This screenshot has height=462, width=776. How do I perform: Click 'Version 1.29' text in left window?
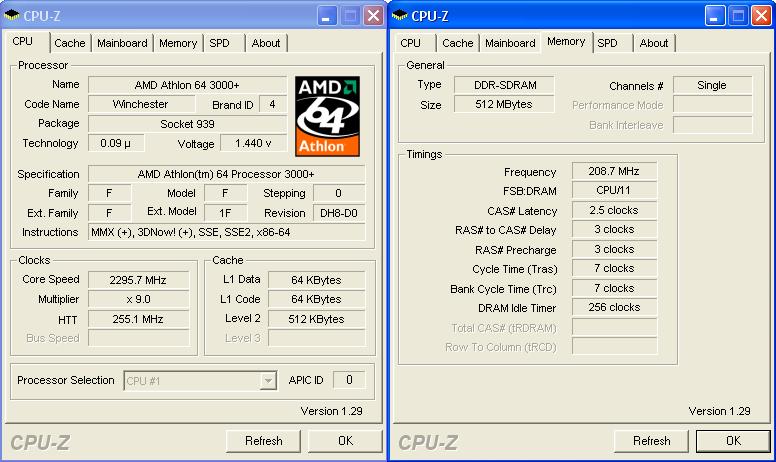[x=332, y=411]
